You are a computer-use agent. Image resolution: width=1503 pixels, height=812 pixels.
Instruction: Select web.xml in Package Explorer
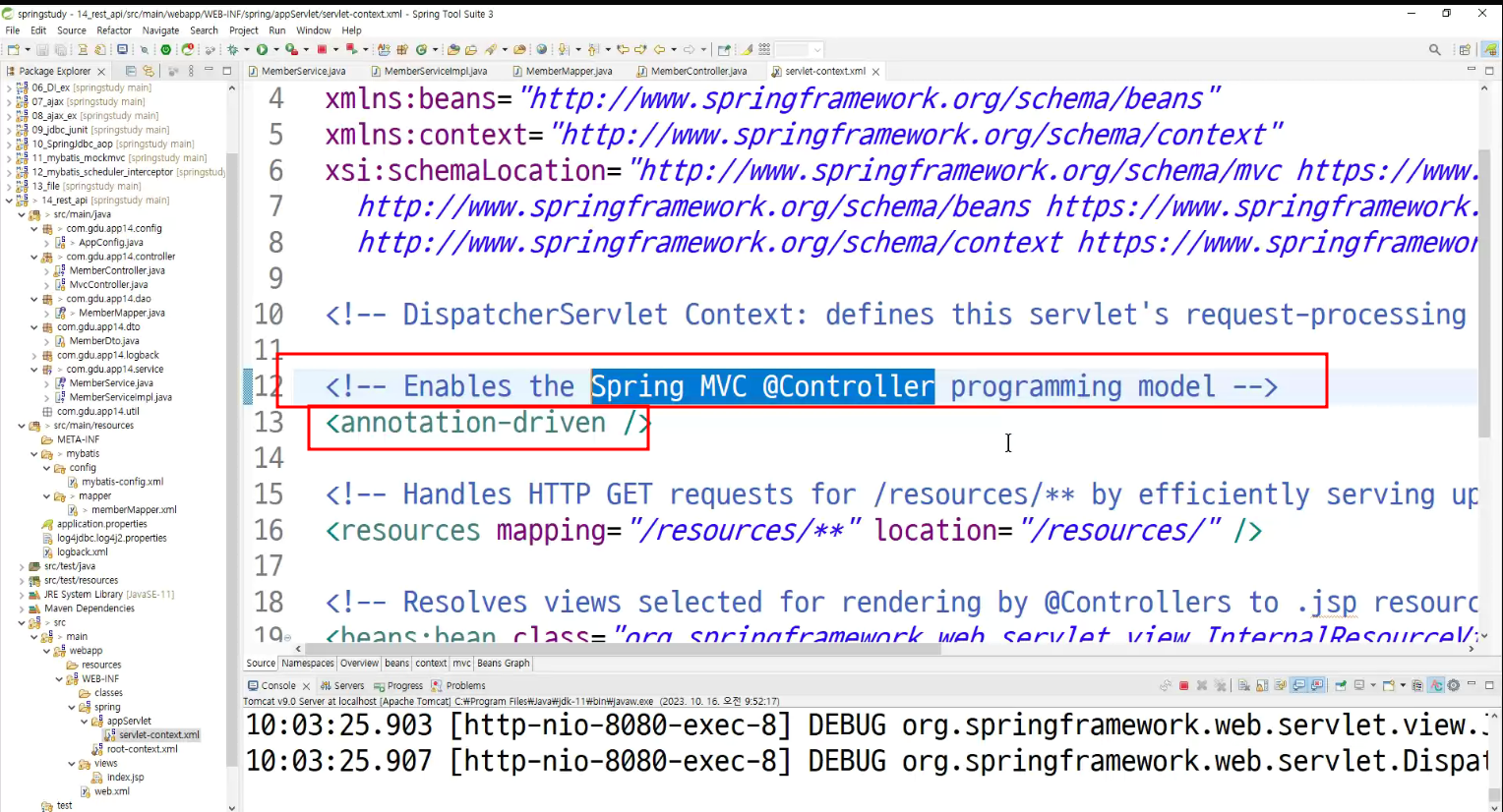pos(104,791)
